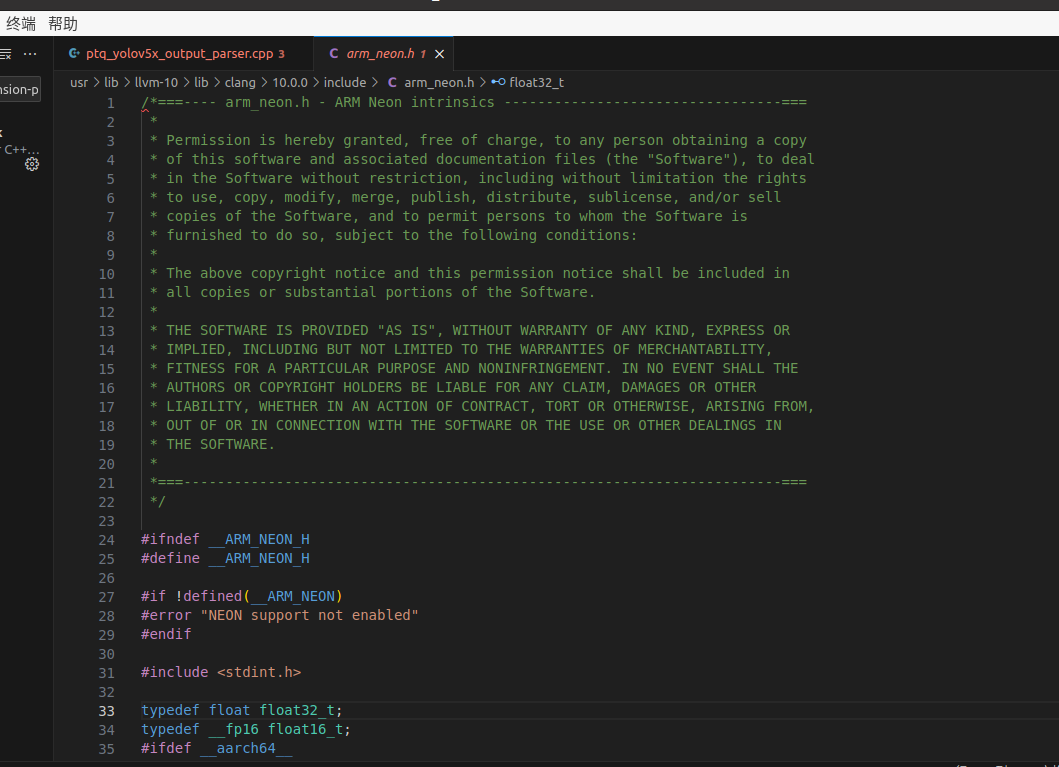Screen dimensions: 1059x767
Task: Select 'include' breadcrumb segment
Action: point(344,82)
